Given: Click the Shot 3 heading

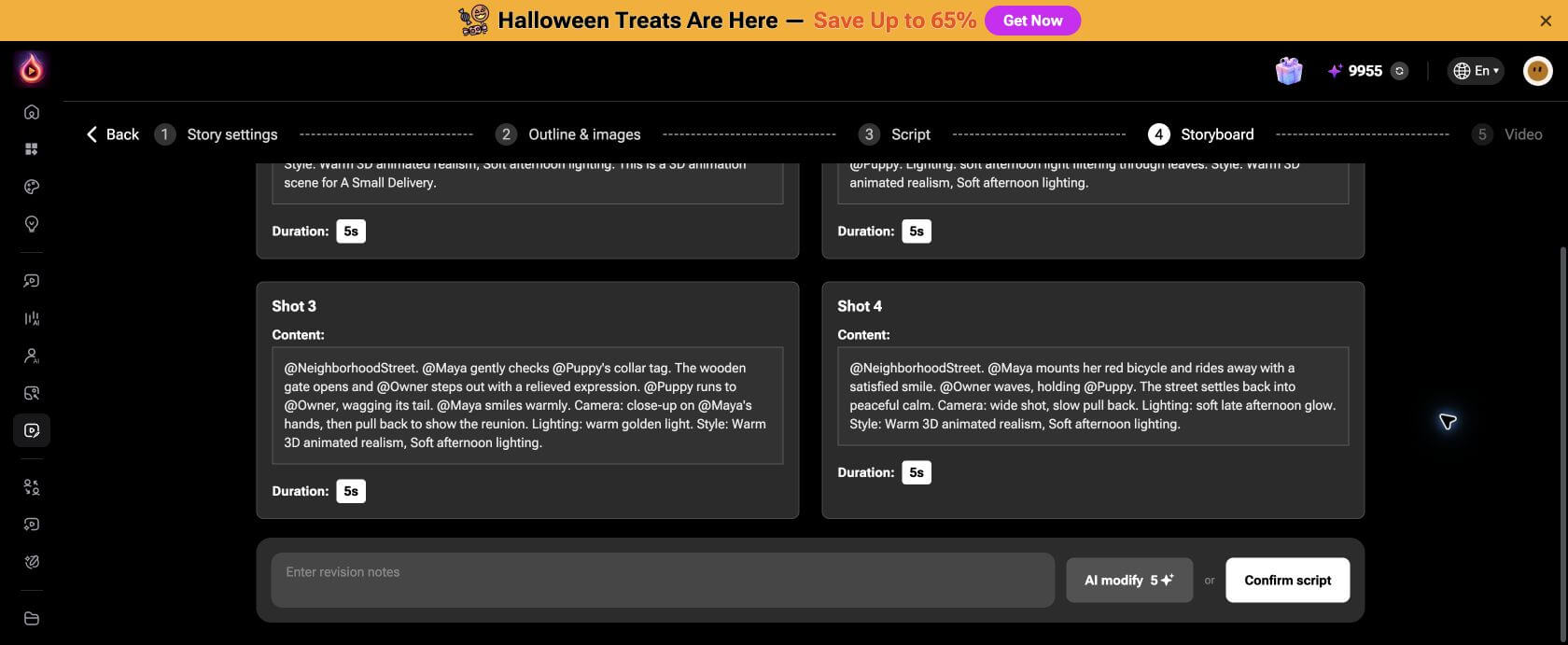Looking at the screenshot, I should 294,306.
